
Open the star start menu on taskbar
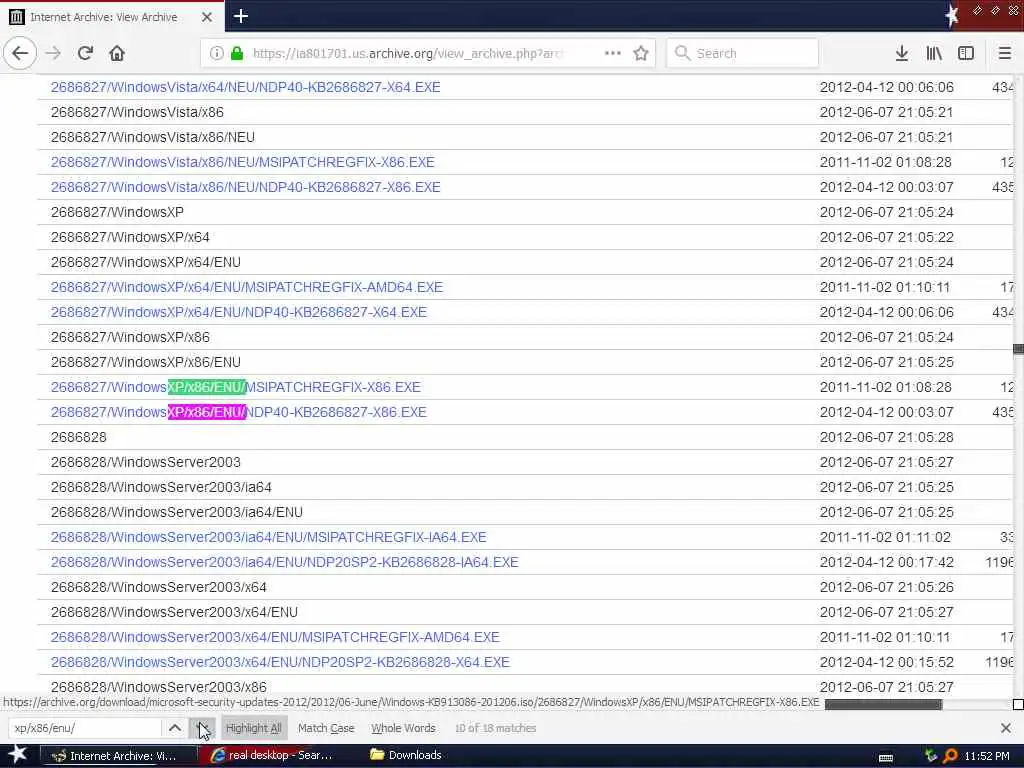point(17,755)
